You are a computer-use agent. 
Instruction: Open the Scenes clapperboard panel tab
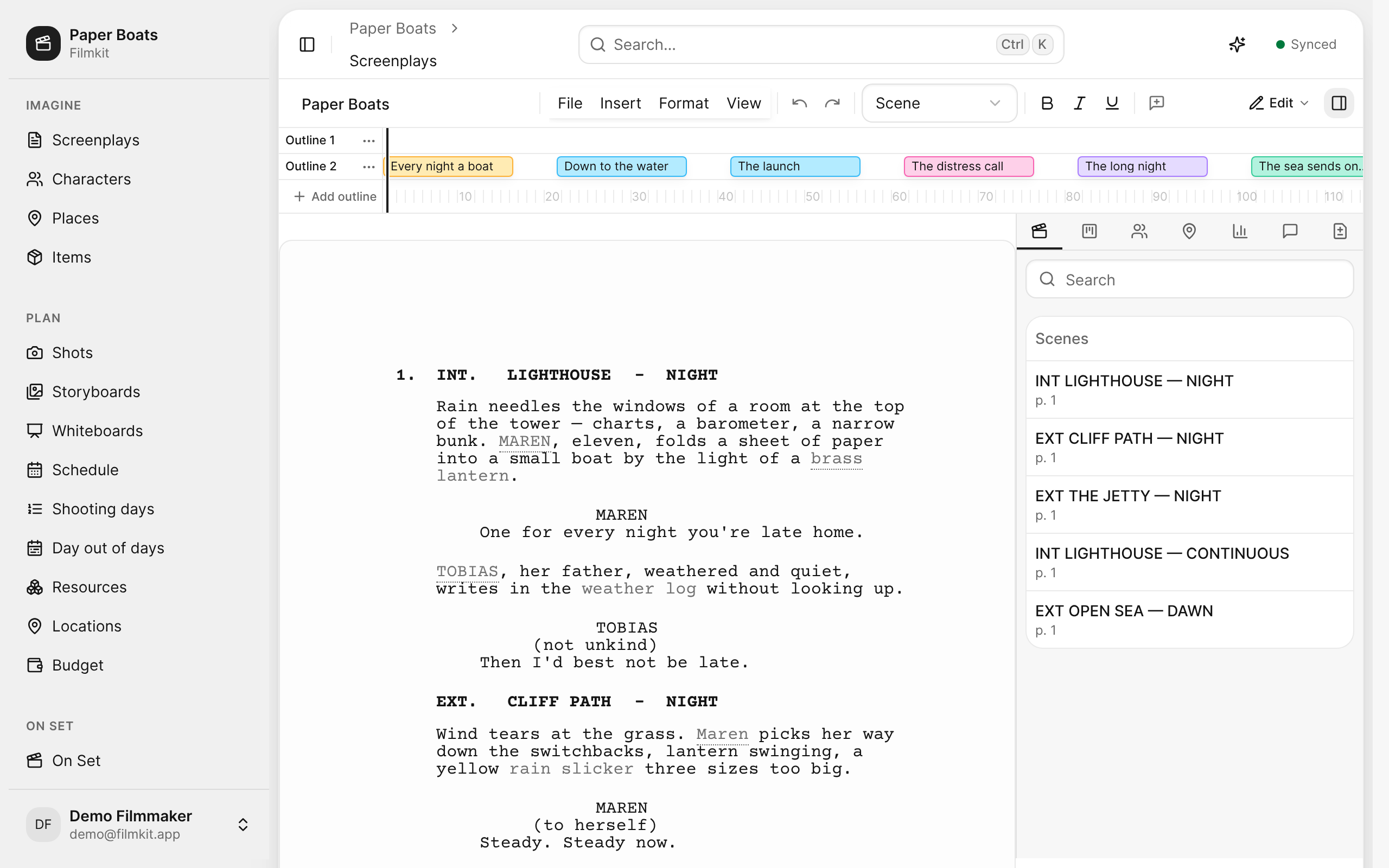tap(1040, 231)
